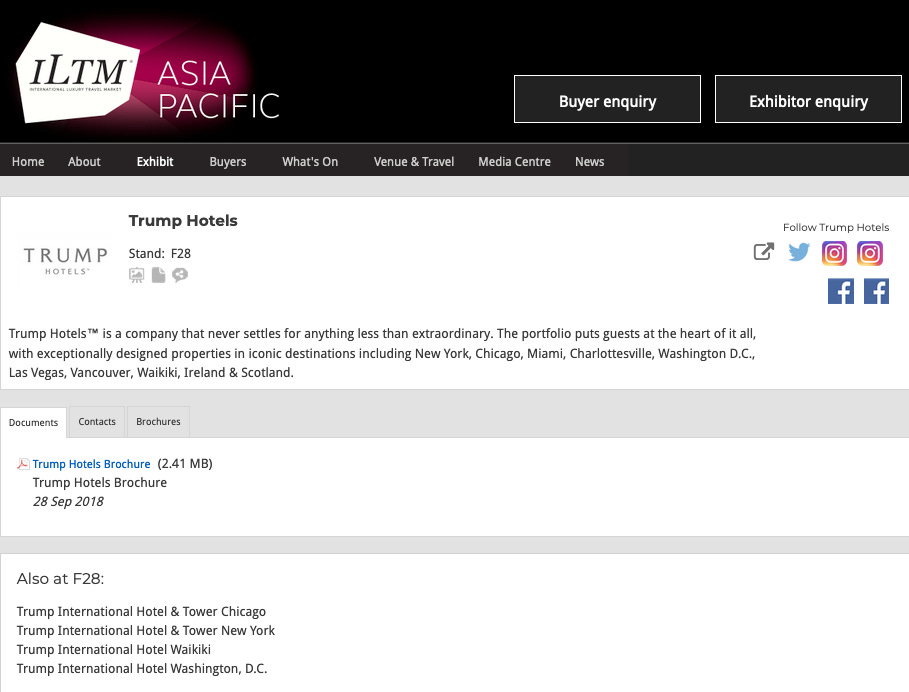Open Trump International Hotel Washington, D.C.
The width and height of the screenshot is (909, 692).
(142, 669)
